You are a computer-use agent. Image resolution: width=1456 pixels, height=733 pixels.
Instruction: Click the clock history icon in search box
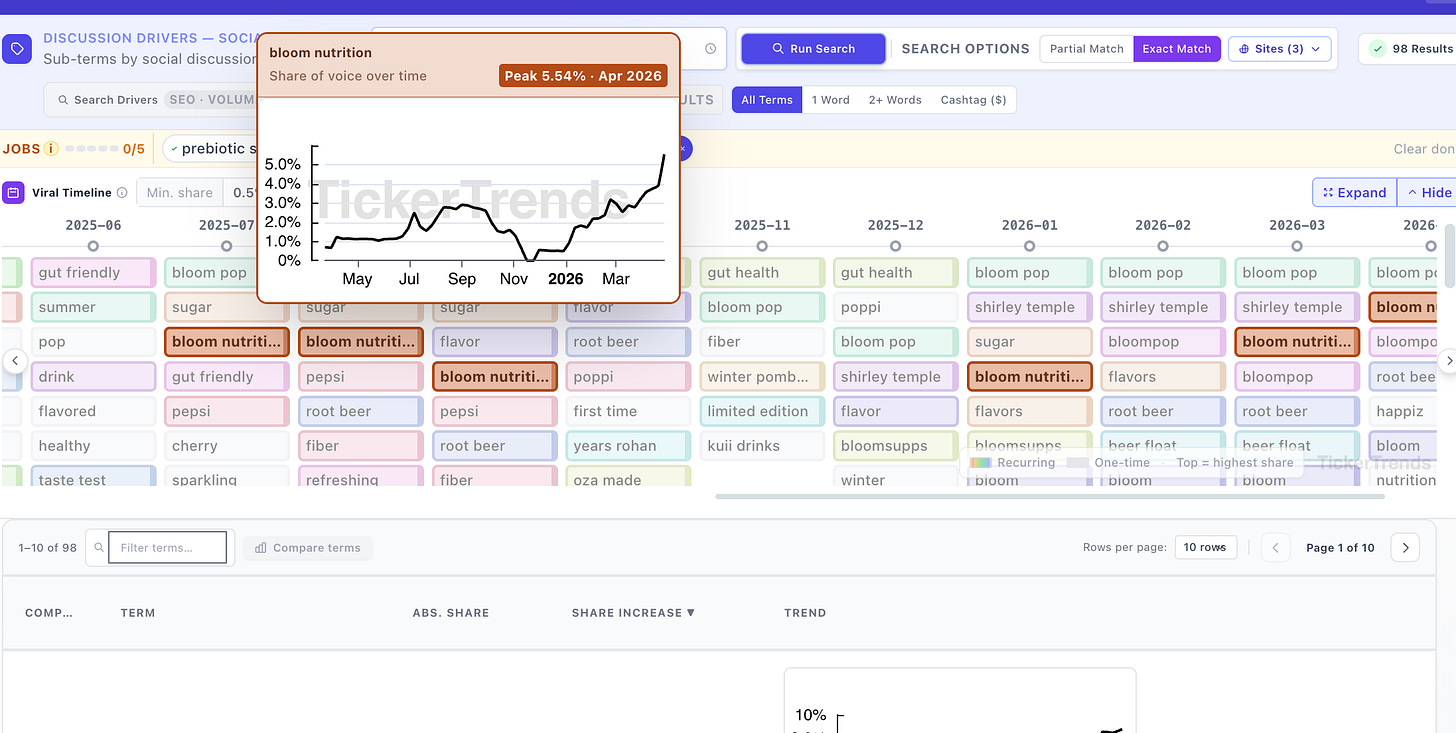(710, 49)
